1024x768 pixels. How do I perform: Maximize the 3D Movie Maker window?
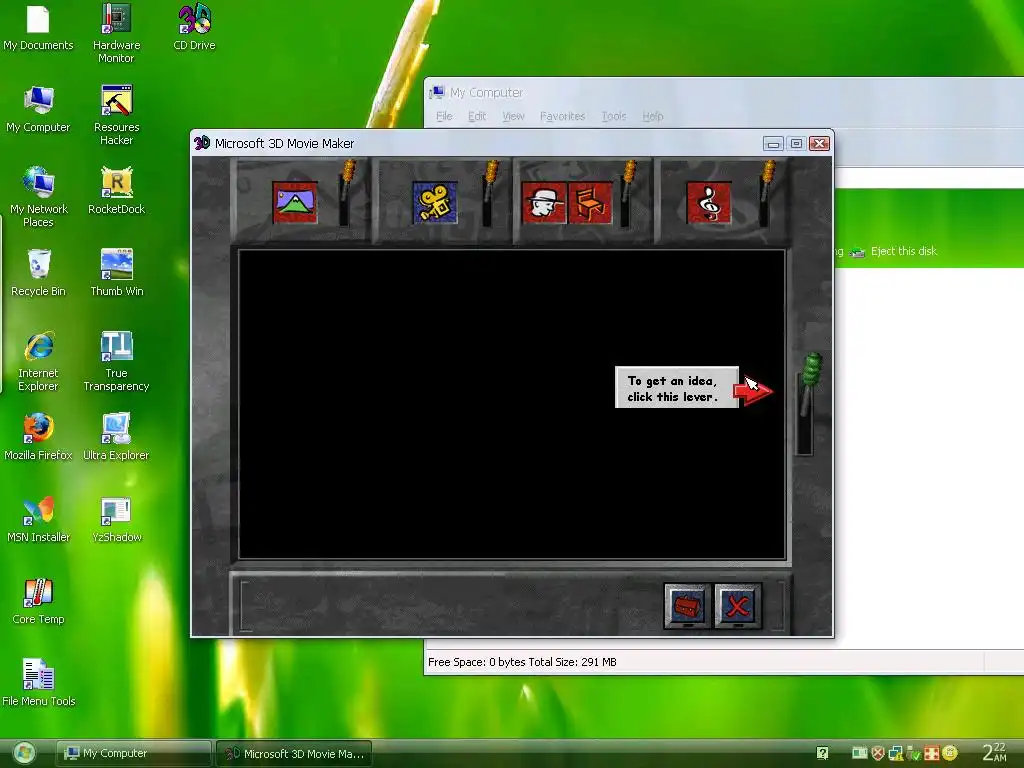[x=796, y=144]
